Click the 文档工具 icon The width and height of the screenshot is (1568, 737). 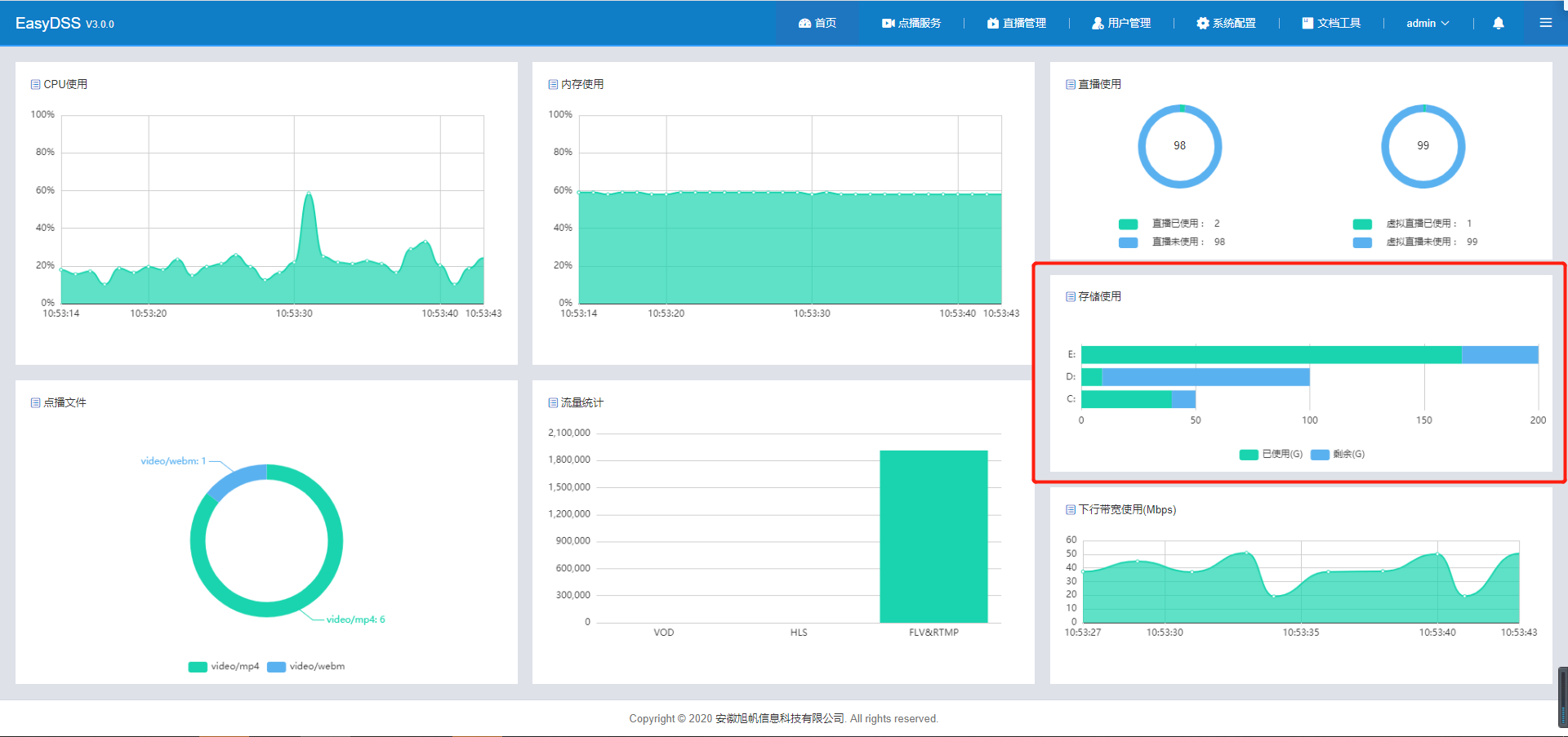(x=1307, y=23)
